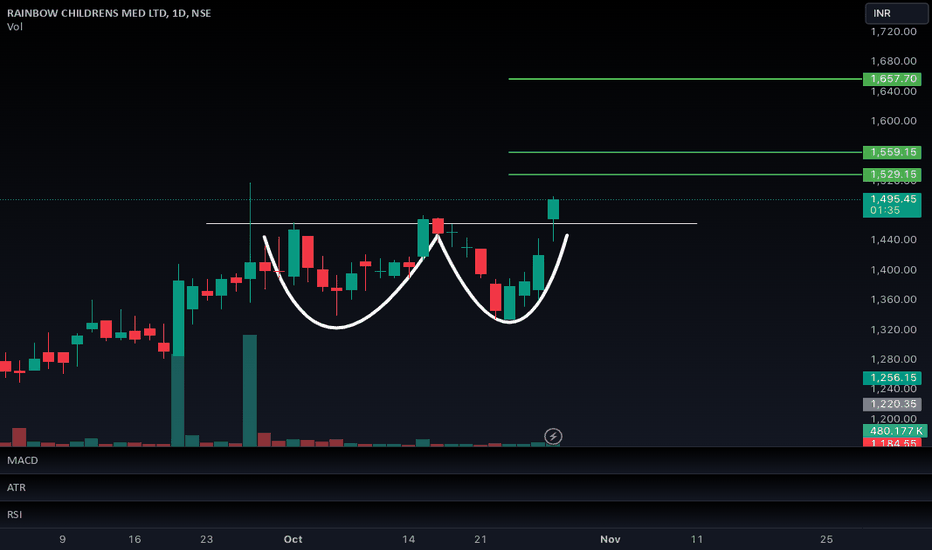Viewport: 932px width, 550px height.
Task: Click the date 23 on time axis
Action: 206,539
